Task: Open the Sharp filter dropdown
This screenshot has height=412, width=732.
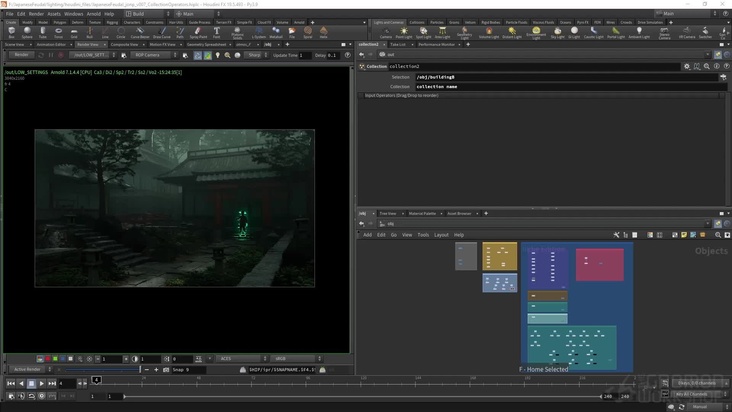Action: [x=257, y=55]
